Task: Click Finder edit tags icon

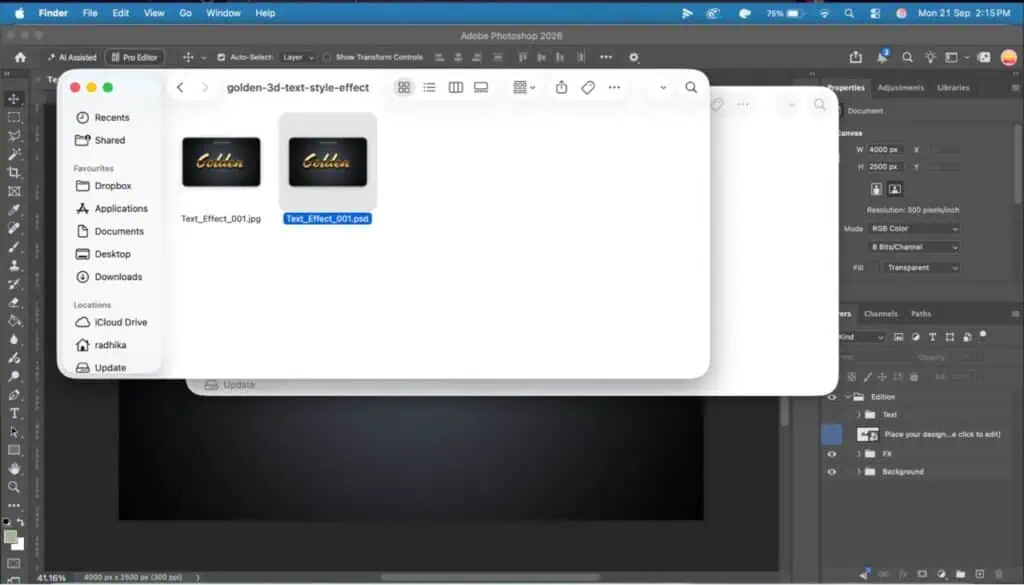Action: point(588,87)
